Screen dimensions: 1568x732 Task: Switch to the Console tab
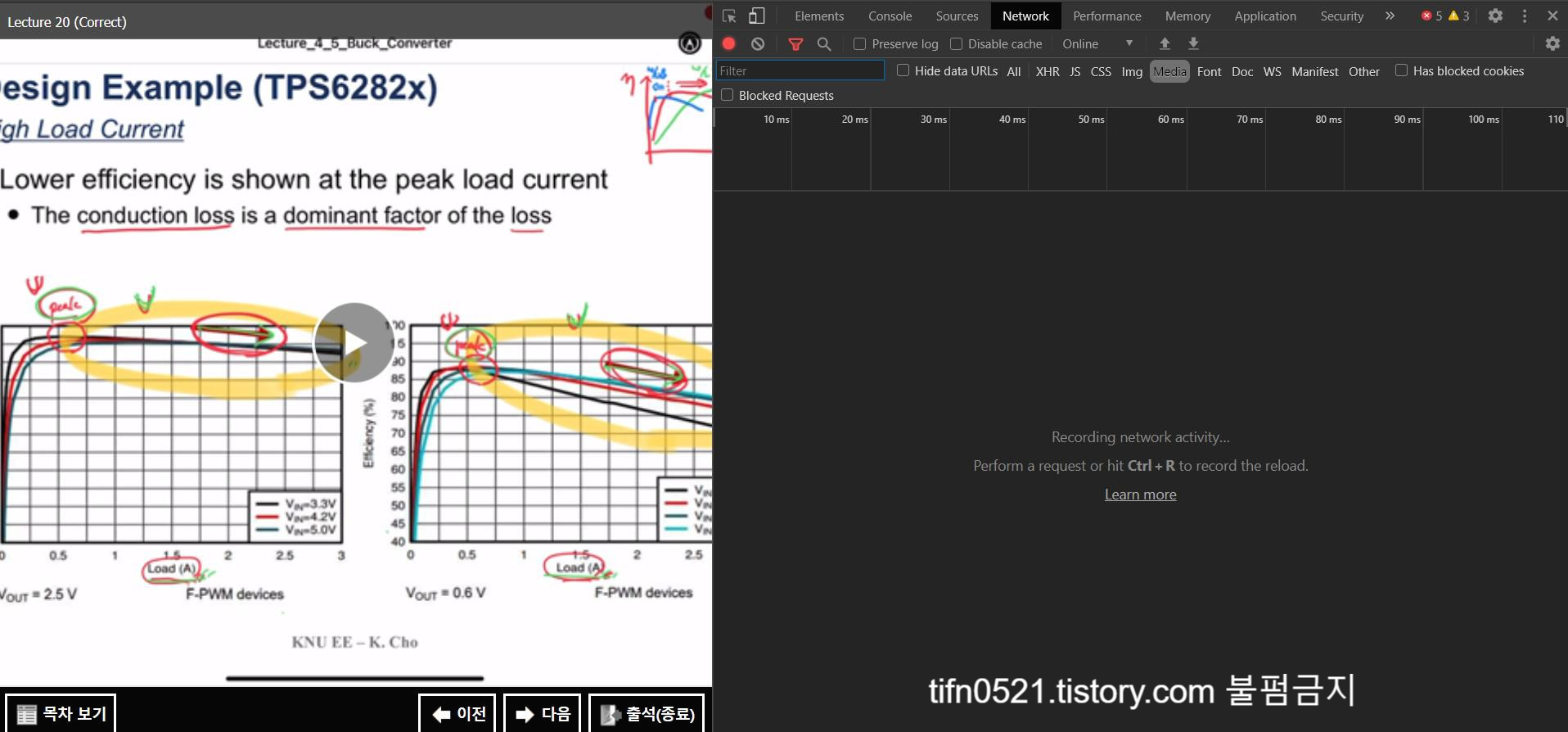pyautogui.click(x=890, y=16)
